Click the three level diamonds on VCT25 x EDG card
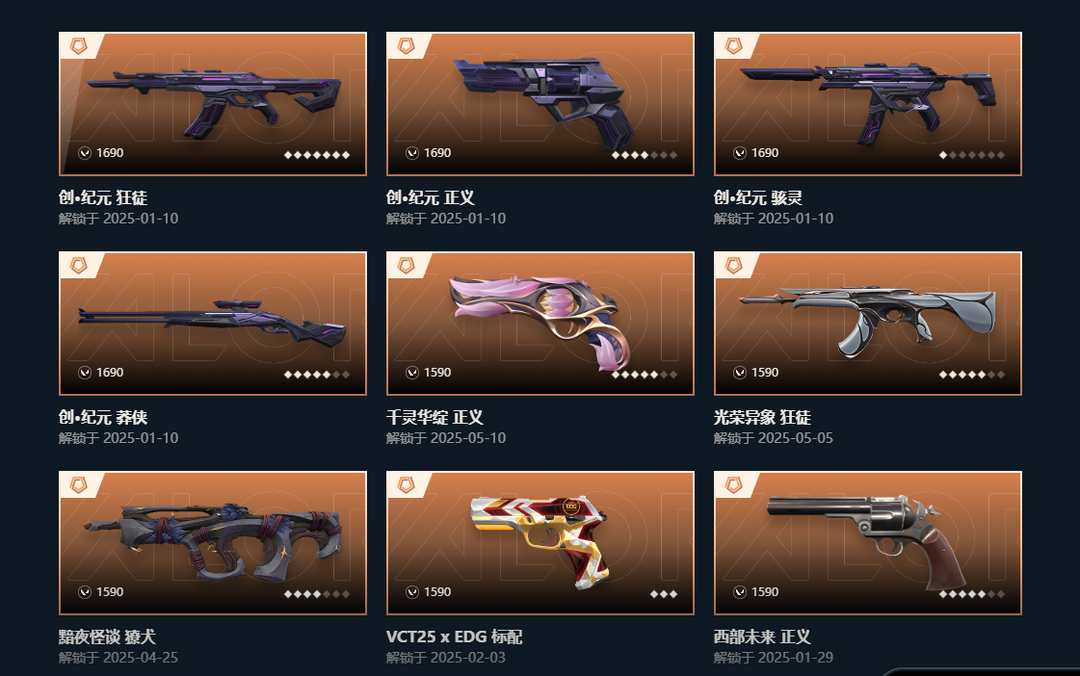The image size is (1080, 676). [664, 594]
